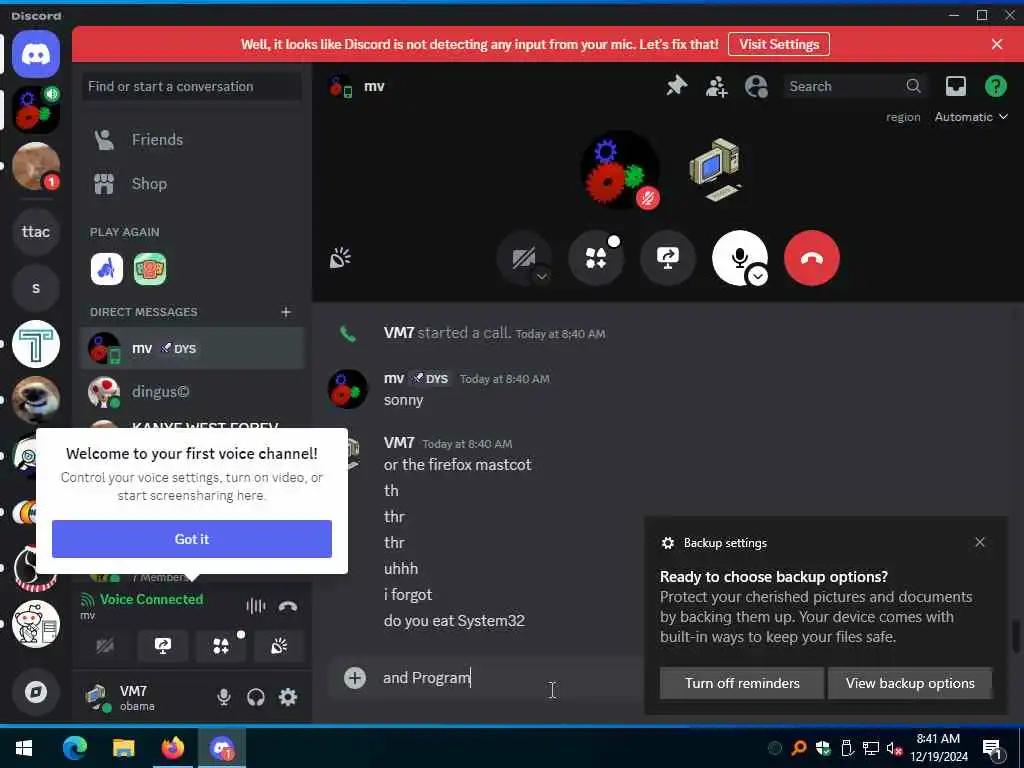Click Voice Connected status text
1024x768 pixels.
coord(152,599)
